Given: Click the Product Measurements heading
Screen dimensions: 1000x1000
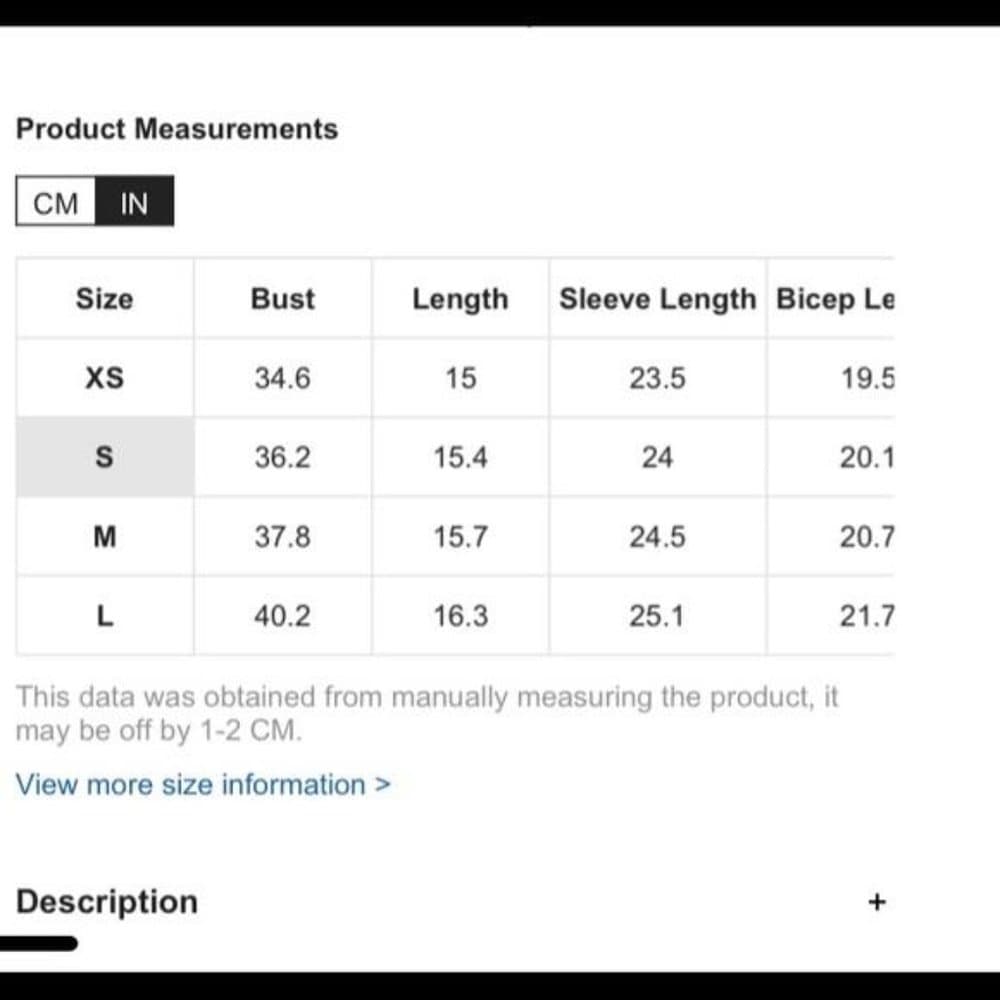Looking at the screenshot, I should tap(177, 129).
